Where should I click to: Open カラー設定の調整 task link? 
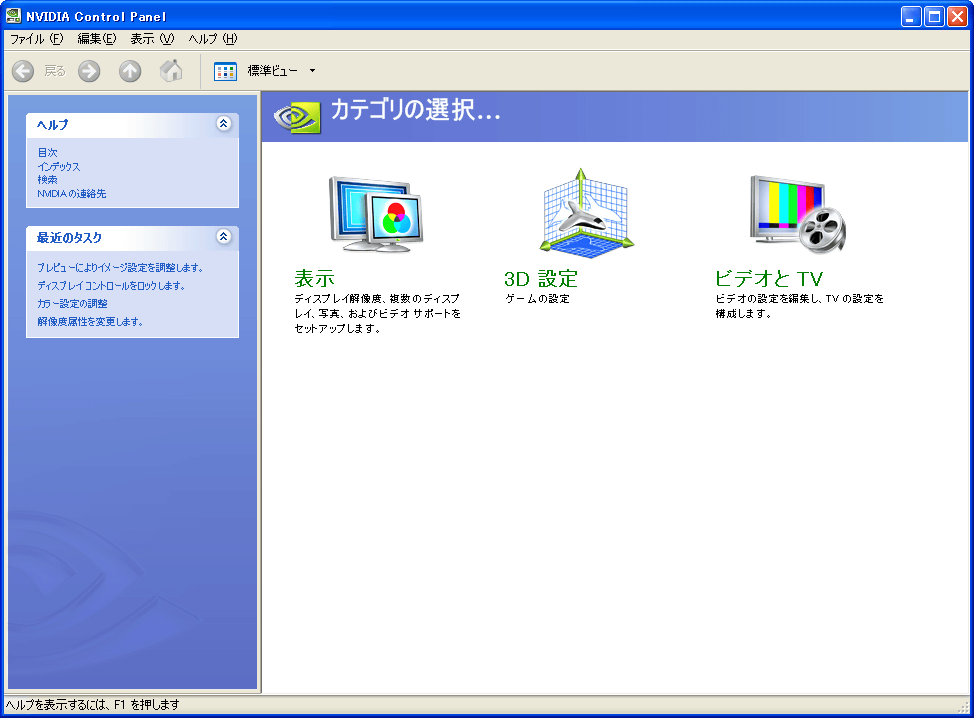point(72,304)
